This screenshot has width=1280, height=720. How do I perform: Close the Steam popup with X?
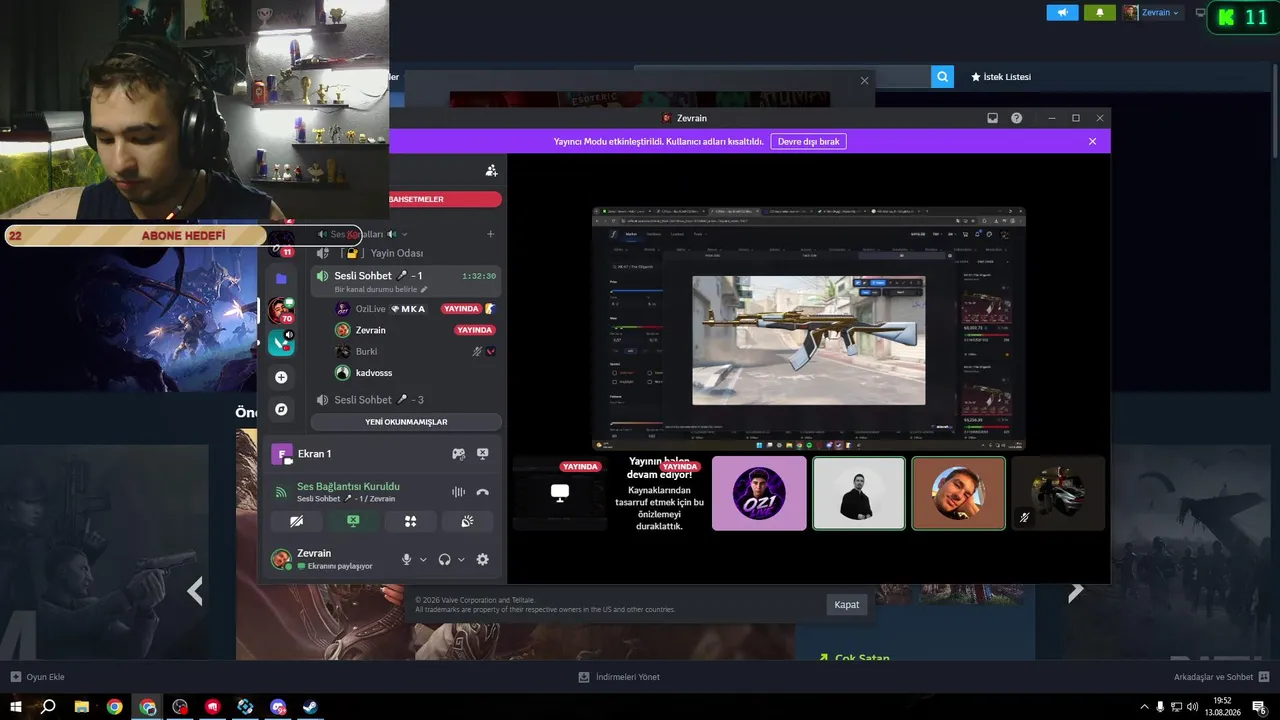[865, 80]
